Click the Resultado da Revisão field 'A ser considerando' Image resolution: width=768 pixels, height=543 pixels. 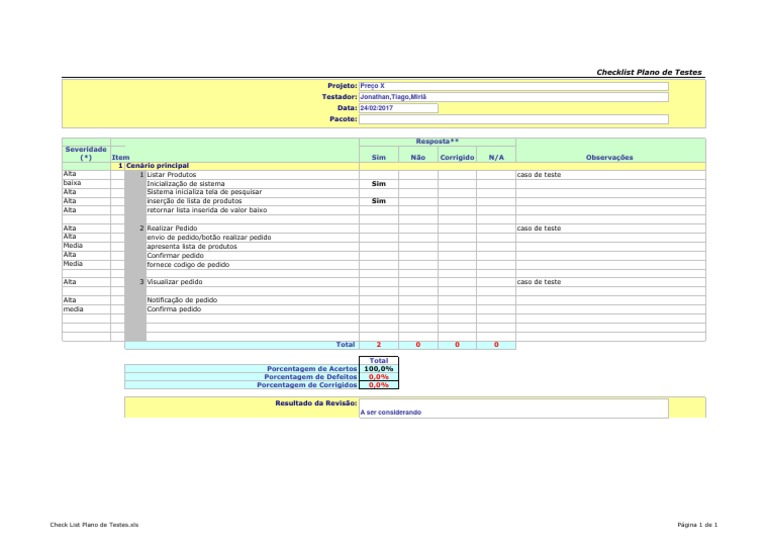coord(513,408)
